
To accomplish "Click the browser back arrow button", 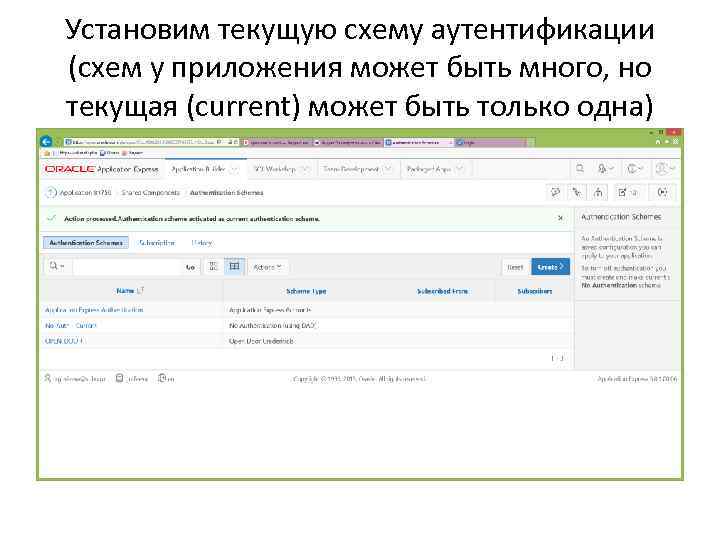I will tap(46, 142).
